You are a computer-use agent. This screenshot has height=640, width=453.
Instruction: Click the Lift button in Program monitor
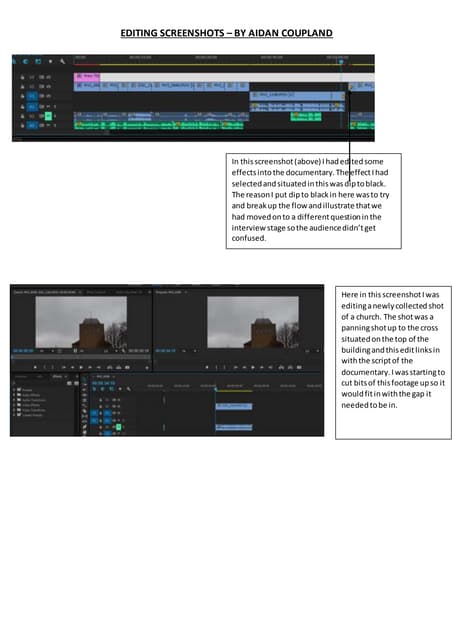[281, 367]
